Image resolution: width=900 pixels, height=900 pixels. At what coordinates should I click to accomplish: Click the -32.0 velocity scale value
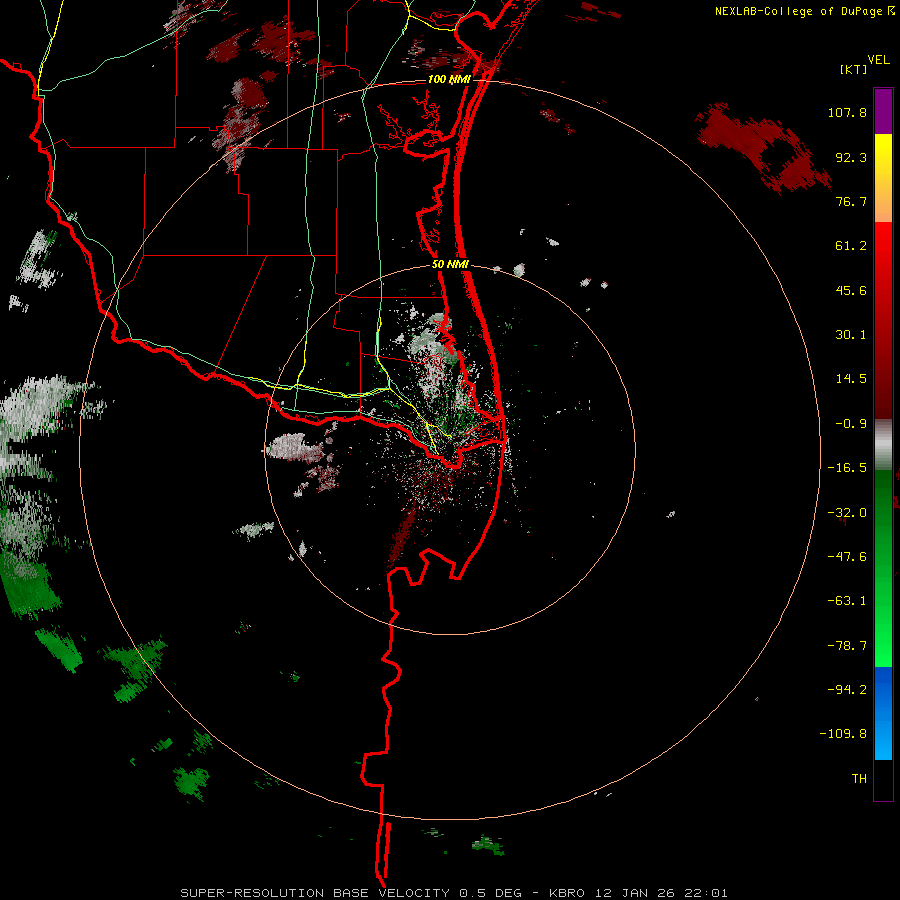point(847,512)
